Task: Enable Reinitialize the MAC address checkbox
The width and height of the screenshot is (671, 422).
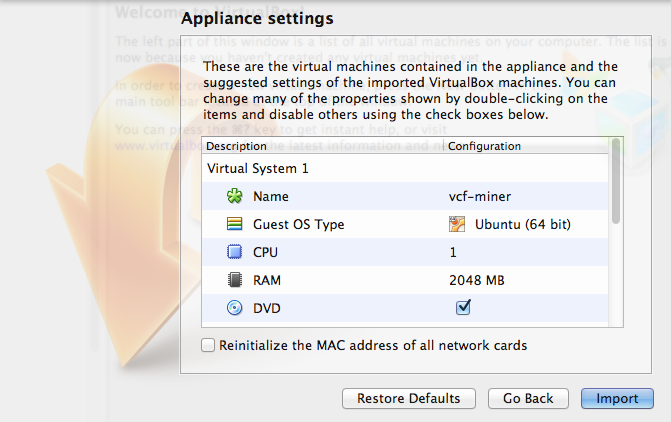Action: pos(208,346)
